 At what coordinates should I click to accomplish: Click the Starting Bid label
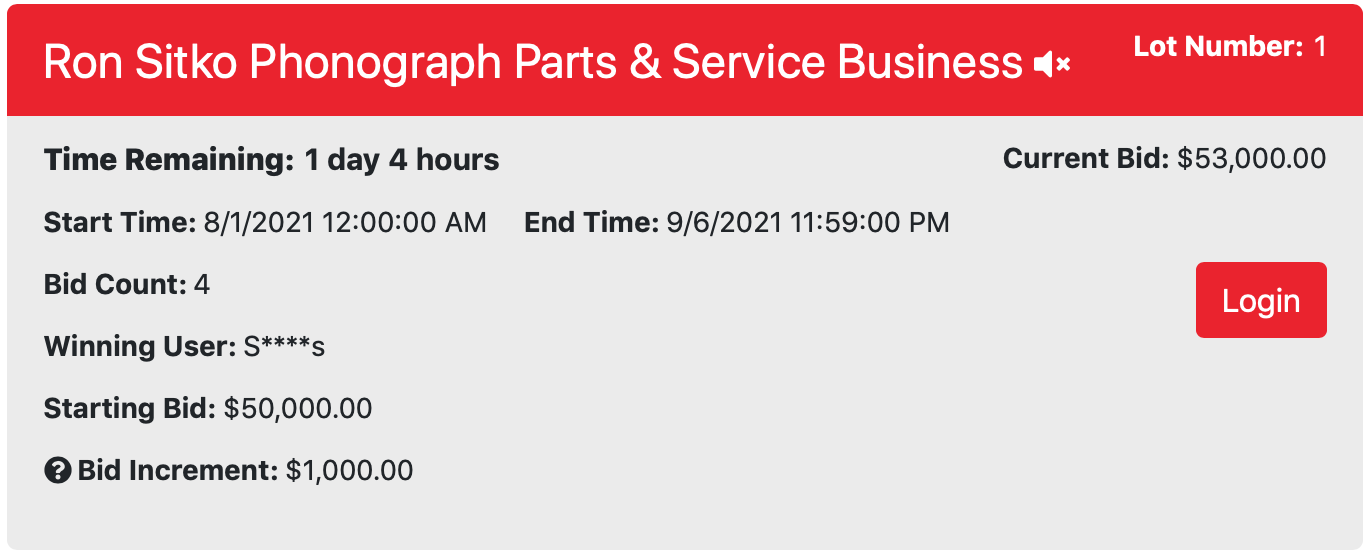(x=129, y=408)
